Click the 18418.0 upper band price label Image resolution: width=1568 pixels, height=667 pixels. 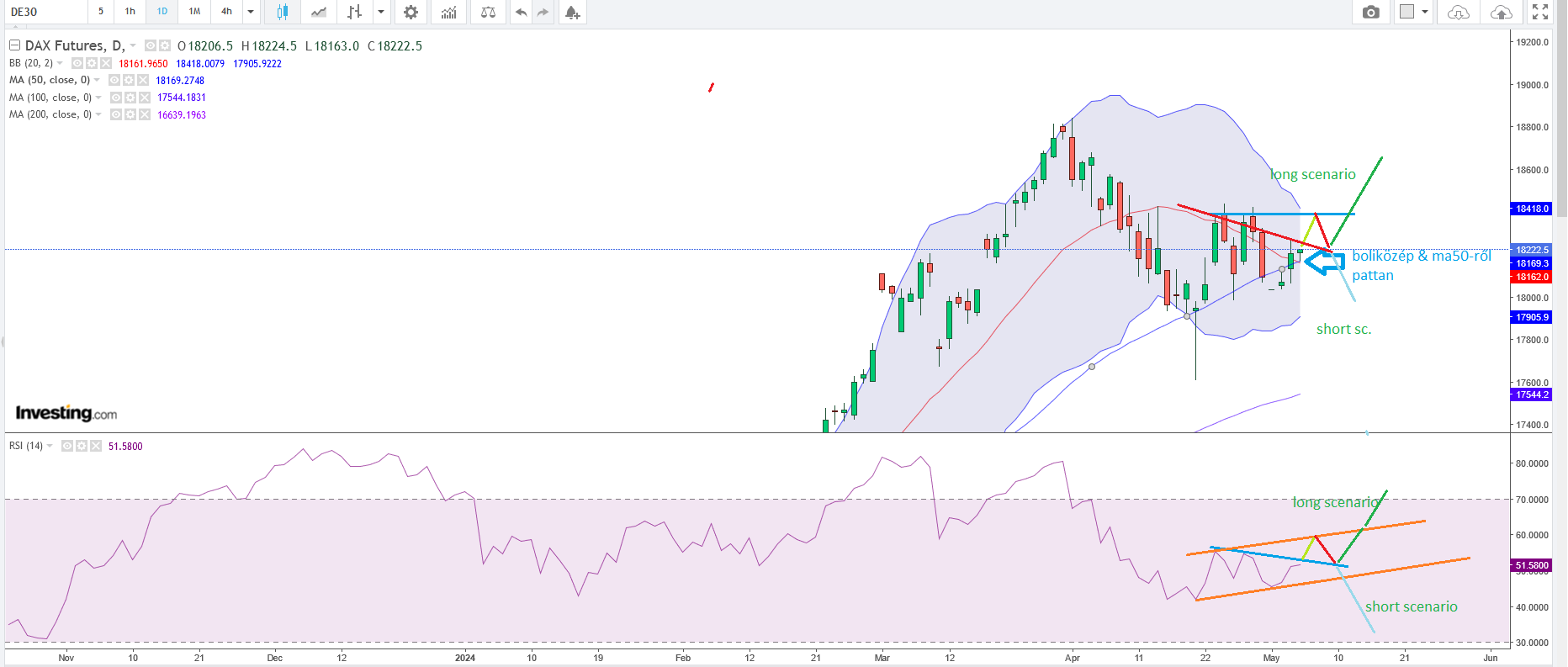tap(1531, 209)
